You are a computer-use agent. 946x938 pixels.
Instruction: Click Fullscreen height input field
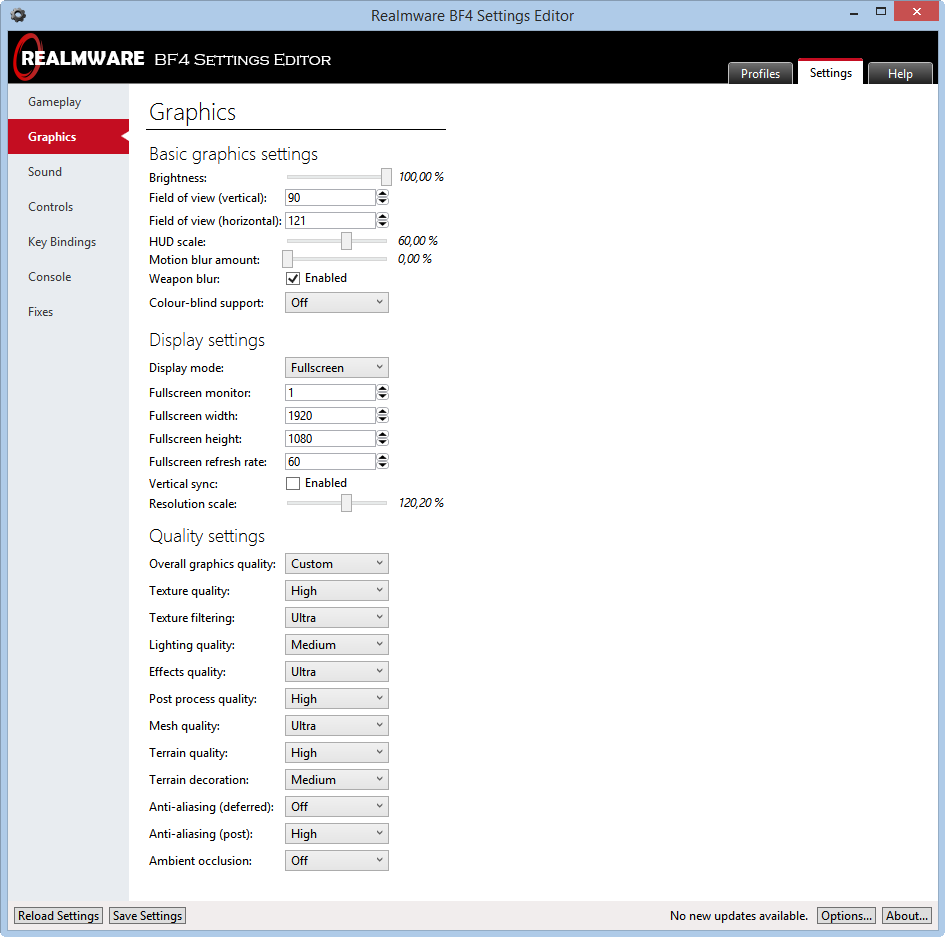tap(331, 439)
